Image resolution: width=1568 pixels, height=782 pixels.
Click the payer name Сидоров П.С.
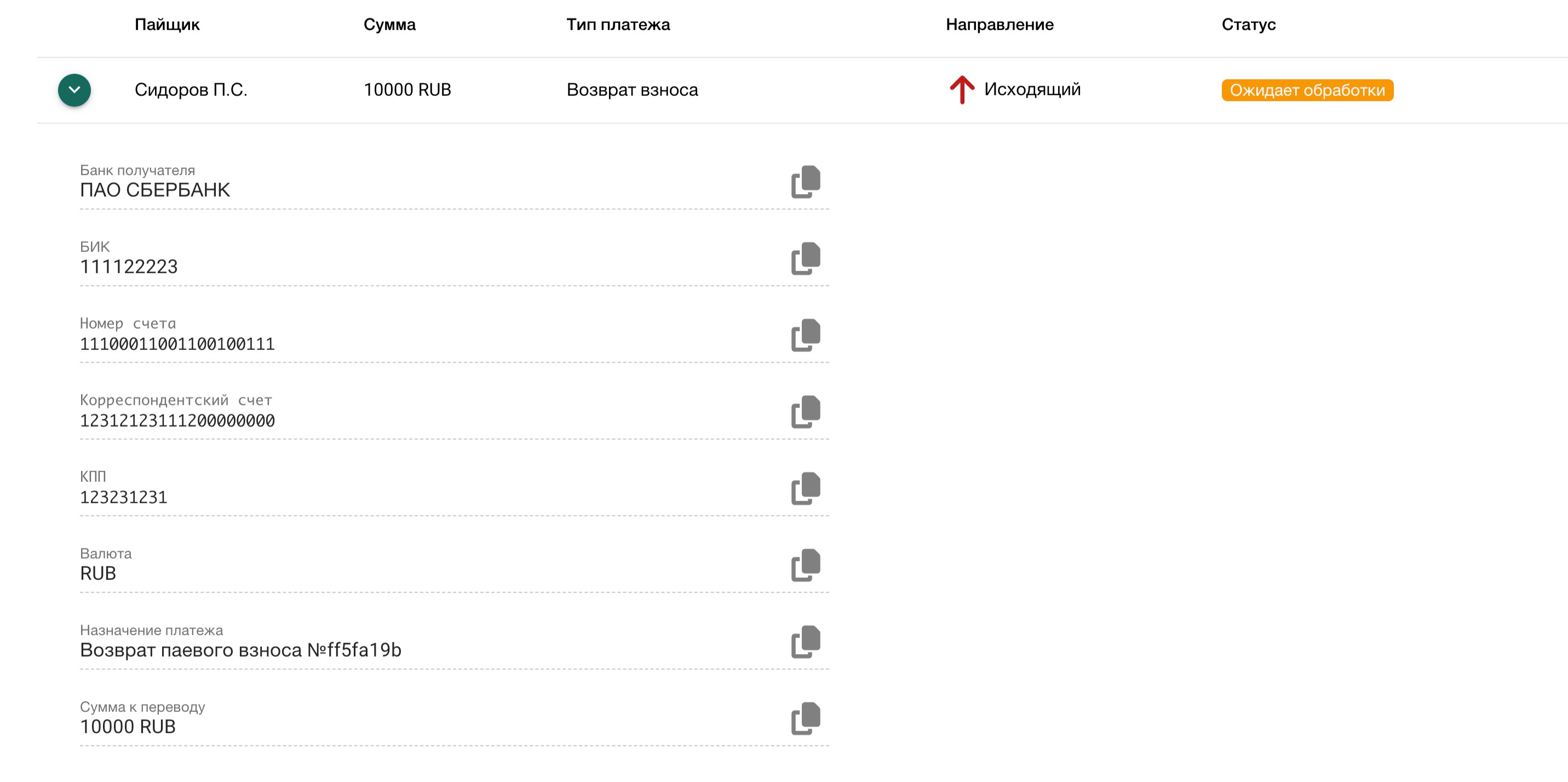[x=191, y=90]
